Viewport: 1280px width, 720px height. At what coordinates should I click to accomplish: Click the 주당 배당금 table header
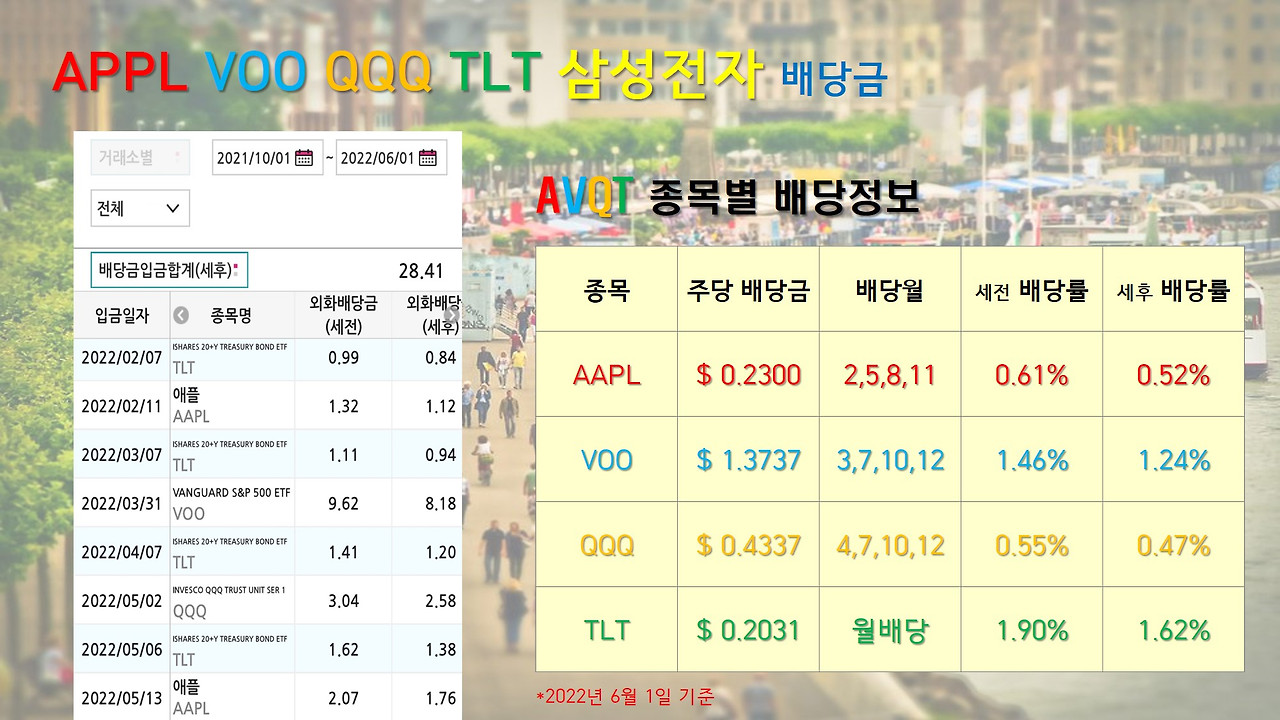pyautogui.click(x=749, y=290)
